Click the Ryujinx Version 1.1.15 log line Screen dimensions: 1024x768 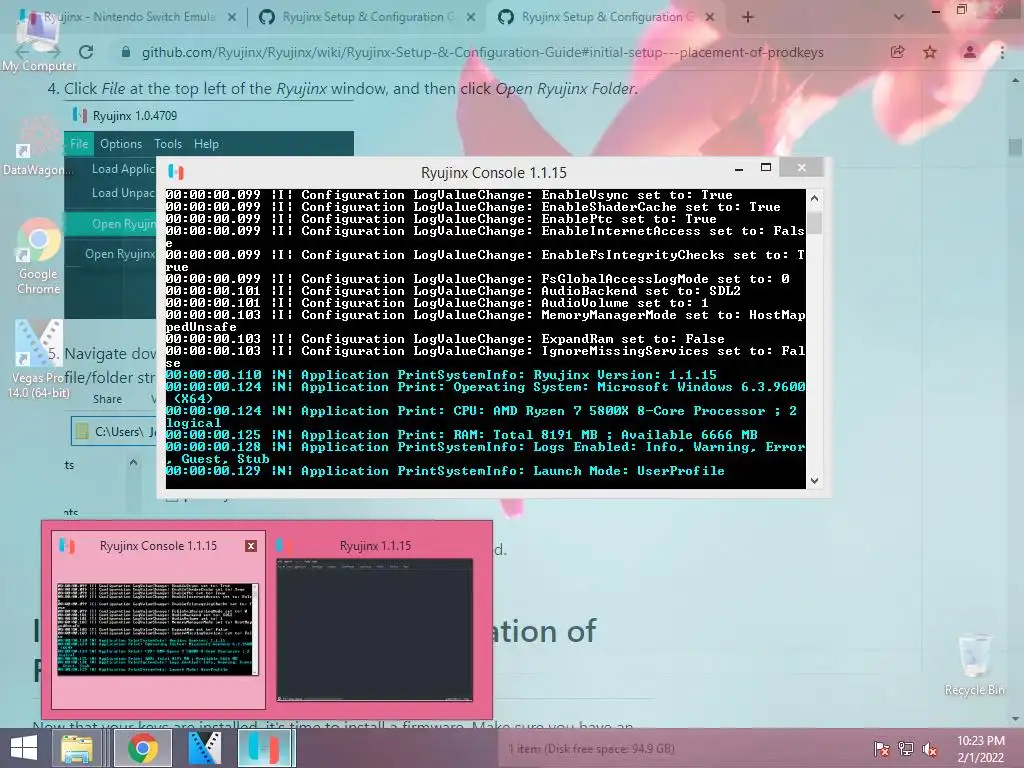441,375
